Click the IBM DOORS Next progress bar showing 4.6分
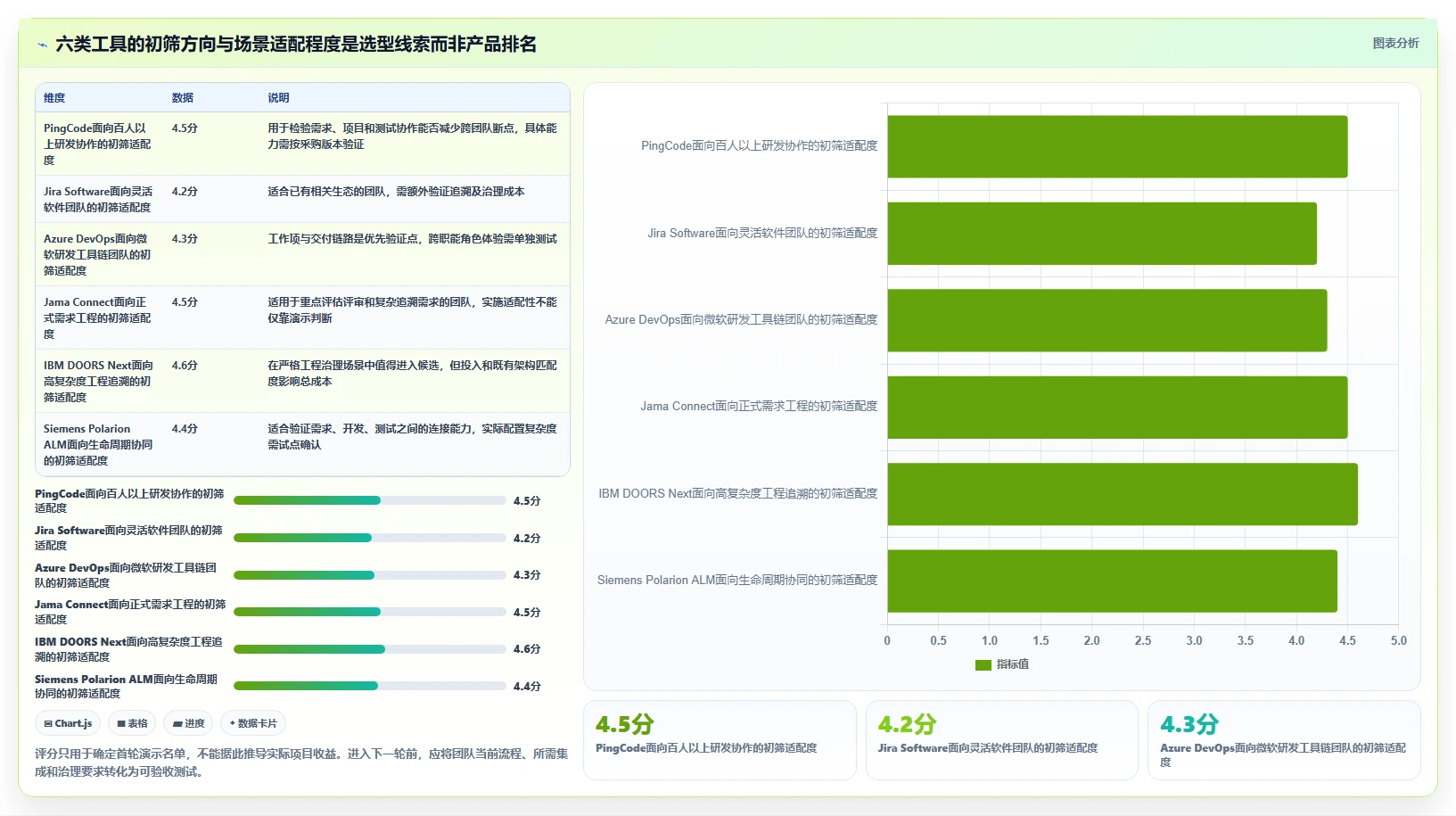 (369, 649)
